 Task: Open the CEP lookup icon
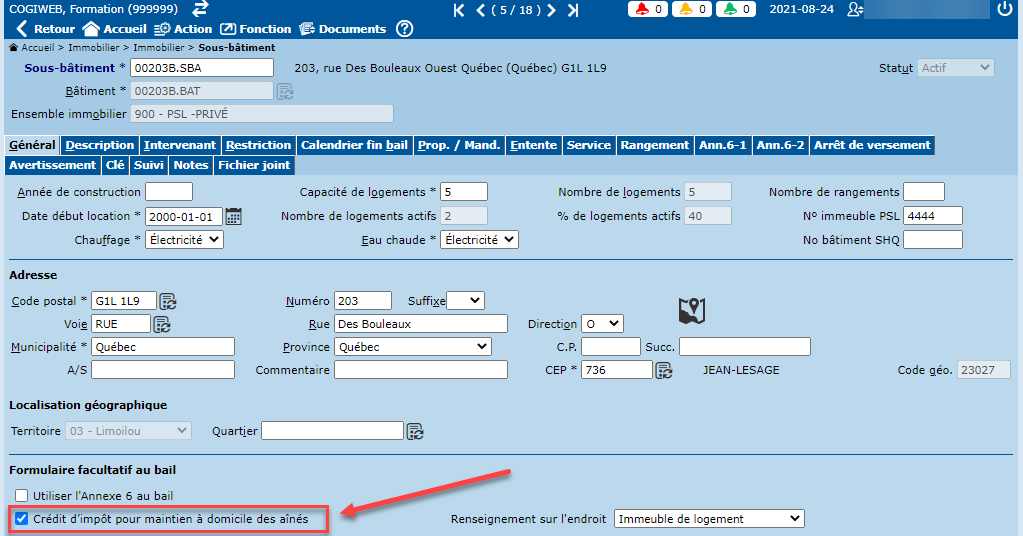click(x=663, y=371)
